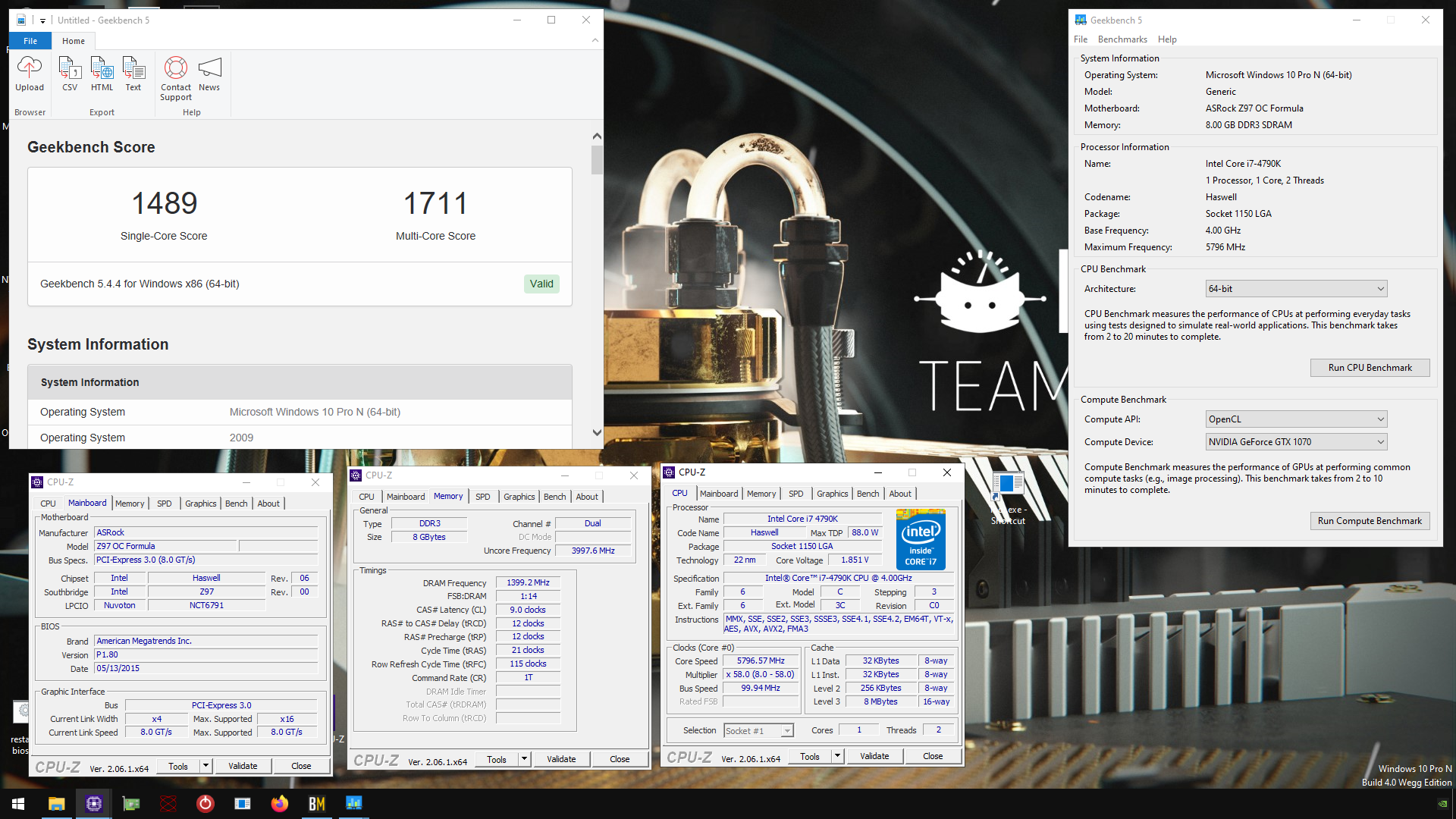Click the Geekbench document icon in title bar
1456x819 pixels.
tap(21, 20)
